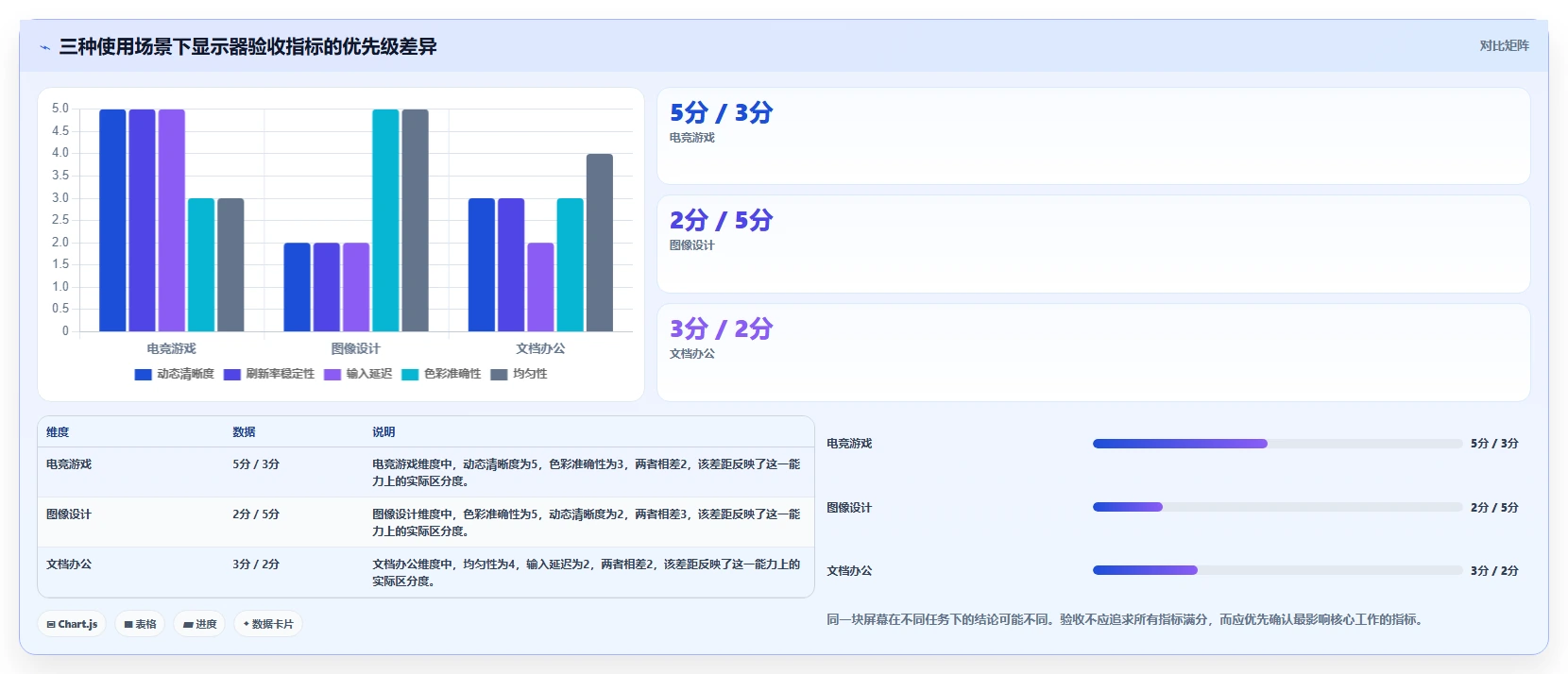Click the 图像设计 x-axis label in chart
The height and width of the screenshot is (674, 1568).
click(x=356, y=348)
